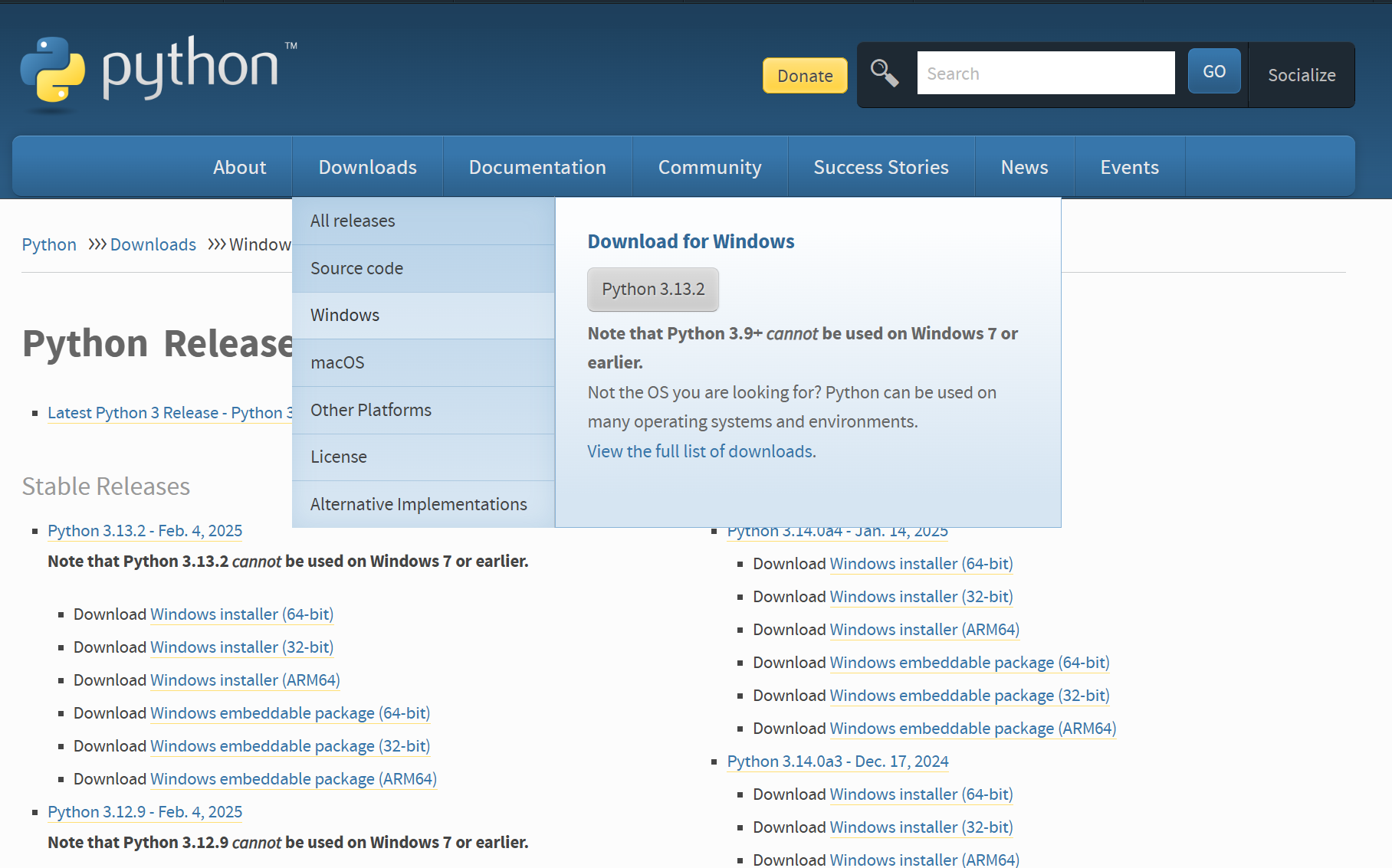
Task: Select Alternative Implementations in Downloads submenu
Action: (423, 504)
